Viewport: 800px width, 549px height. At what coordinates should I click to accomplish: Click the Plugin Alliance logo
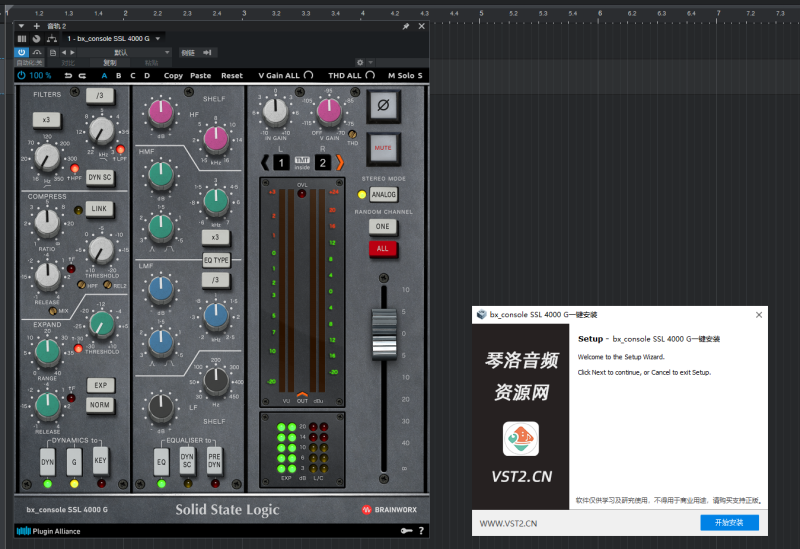click(x=48, y=531)
